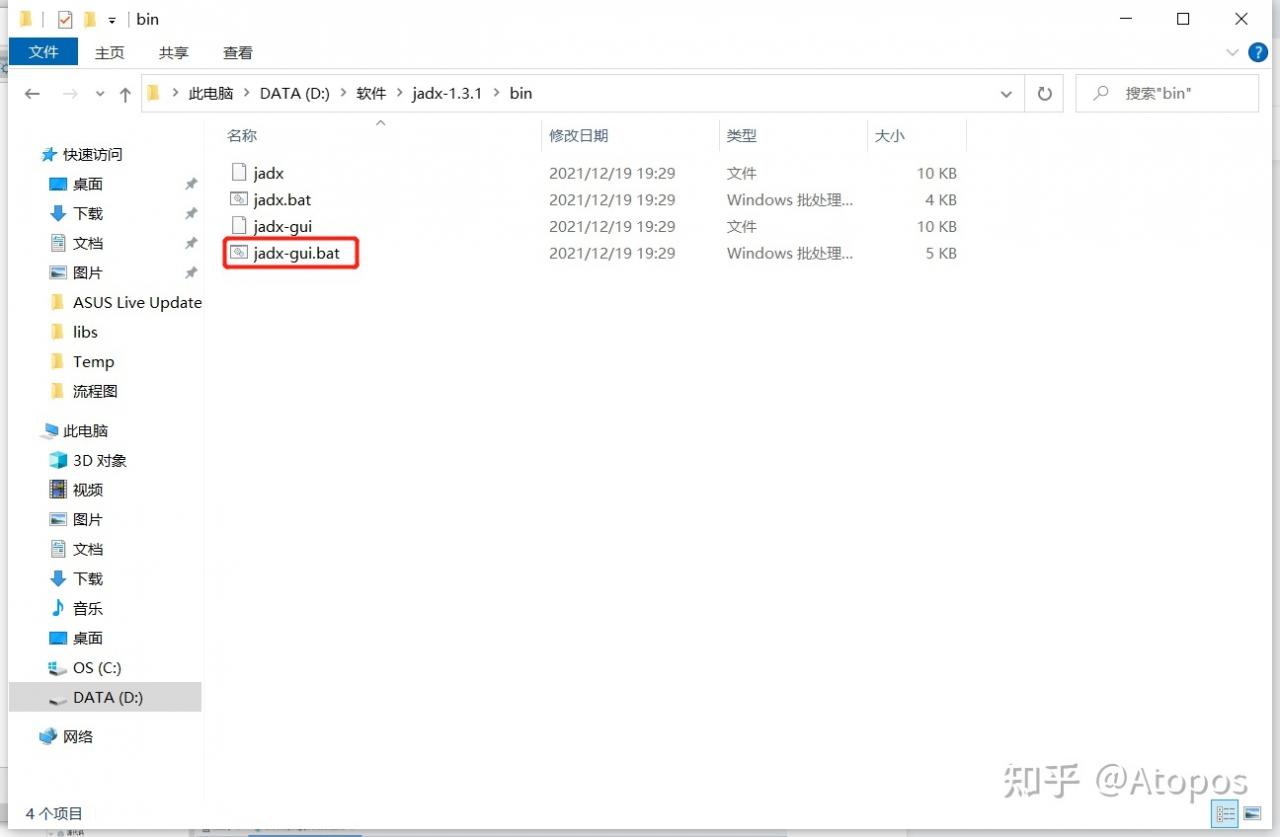Click the 此电脑 computer icon in sidebar

click(x=49, y=431)
